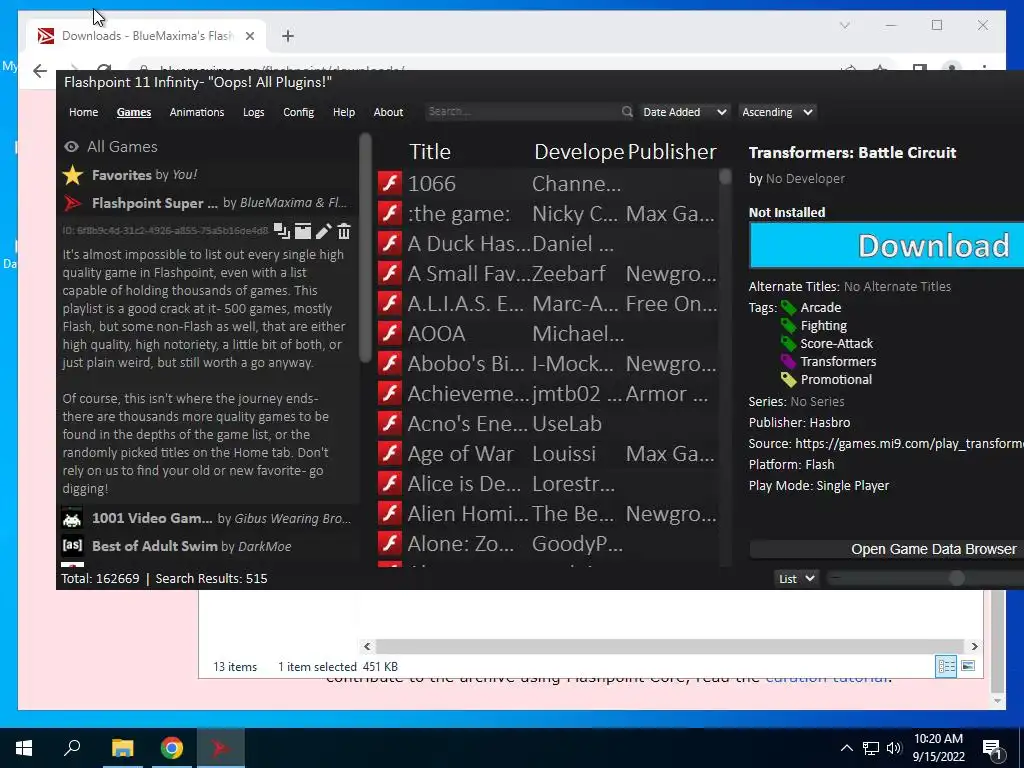Click the Edit Playlist pencil icon
Viewport: 1024px width, 768px height.
point(323,231)
